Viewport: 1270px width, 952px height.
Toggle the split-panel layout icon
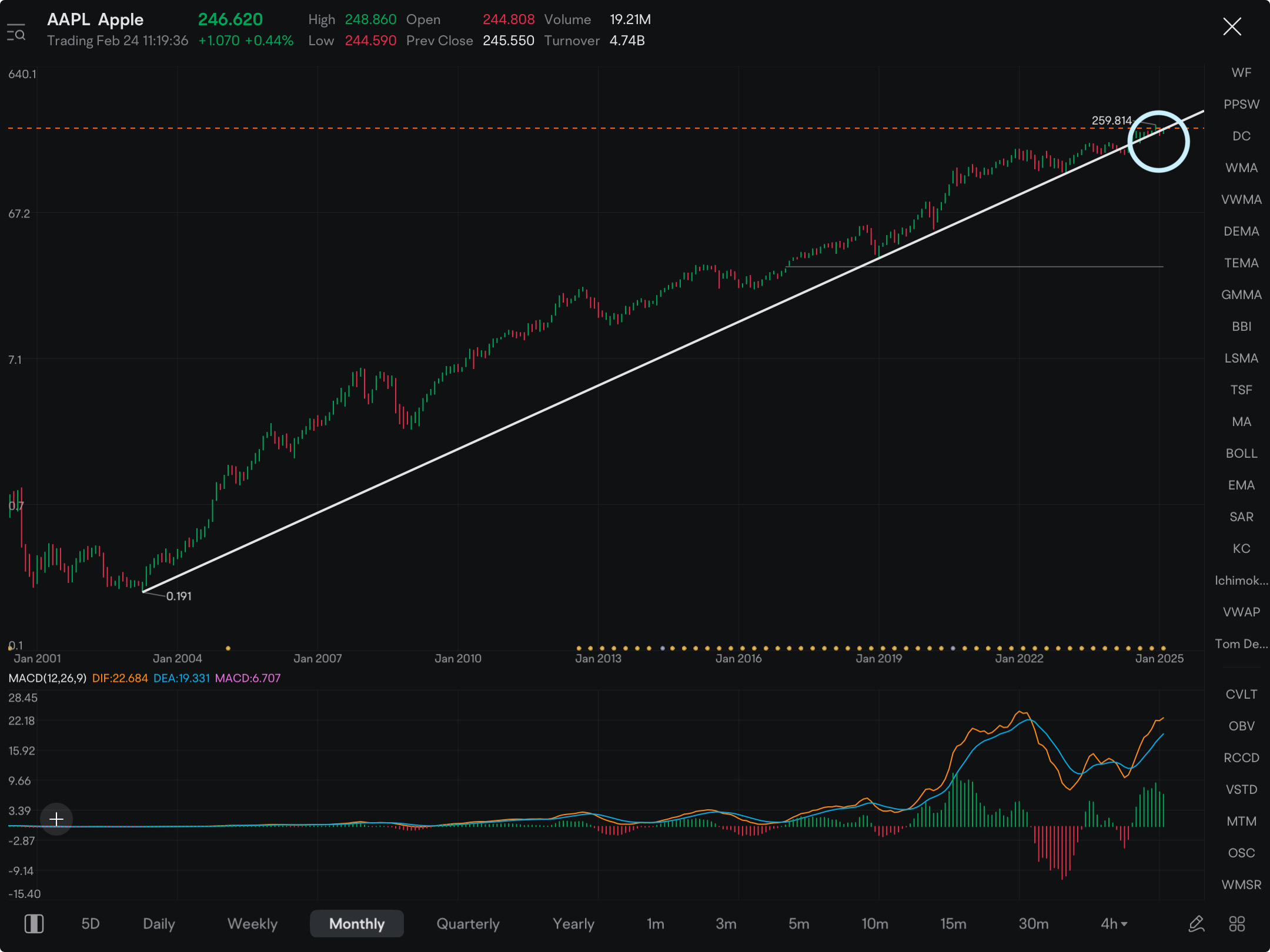[x=34, y=923]
